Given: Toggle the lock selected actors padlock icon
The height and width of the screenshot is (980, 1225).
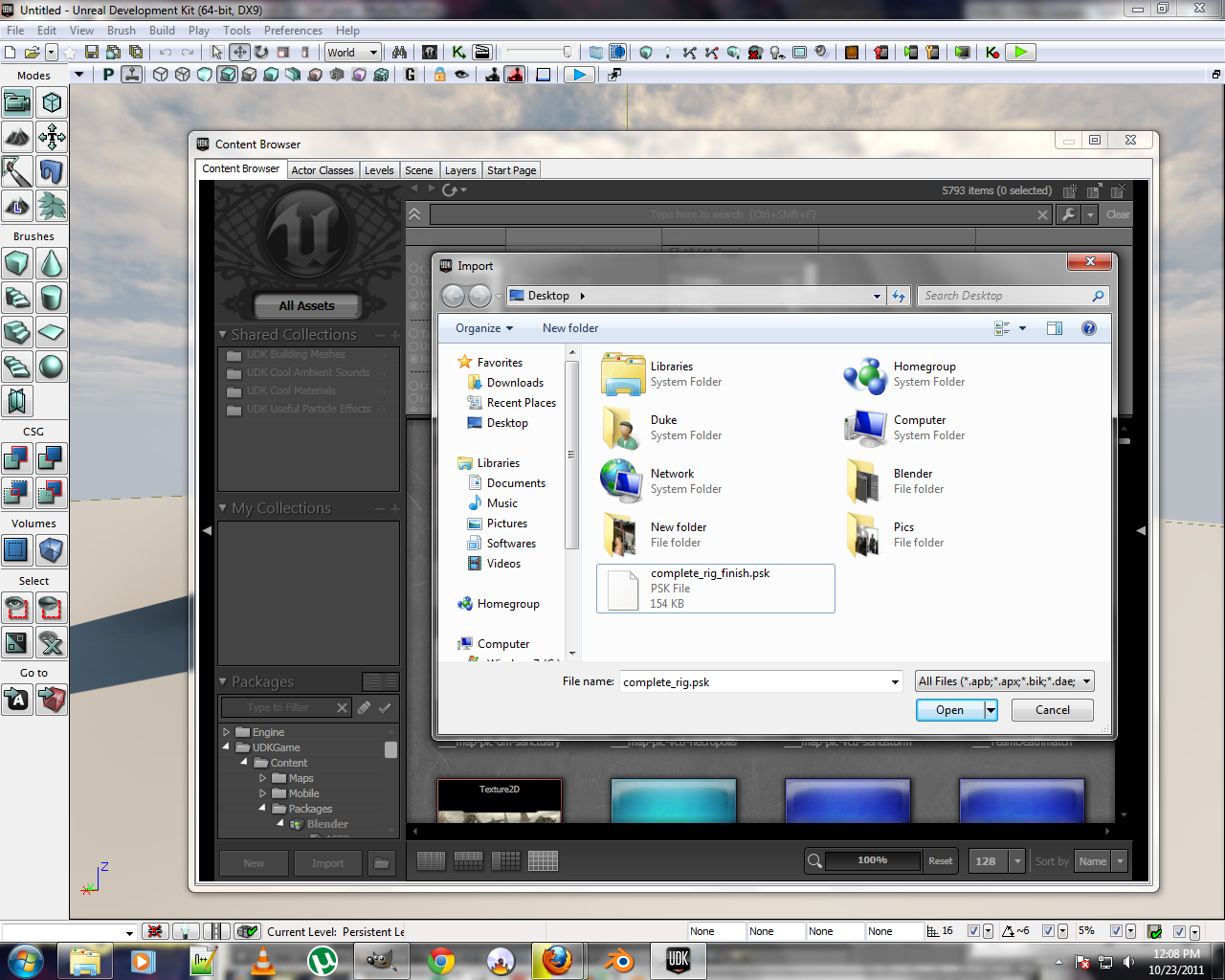Looking at the screenshot, I should 439,75.
